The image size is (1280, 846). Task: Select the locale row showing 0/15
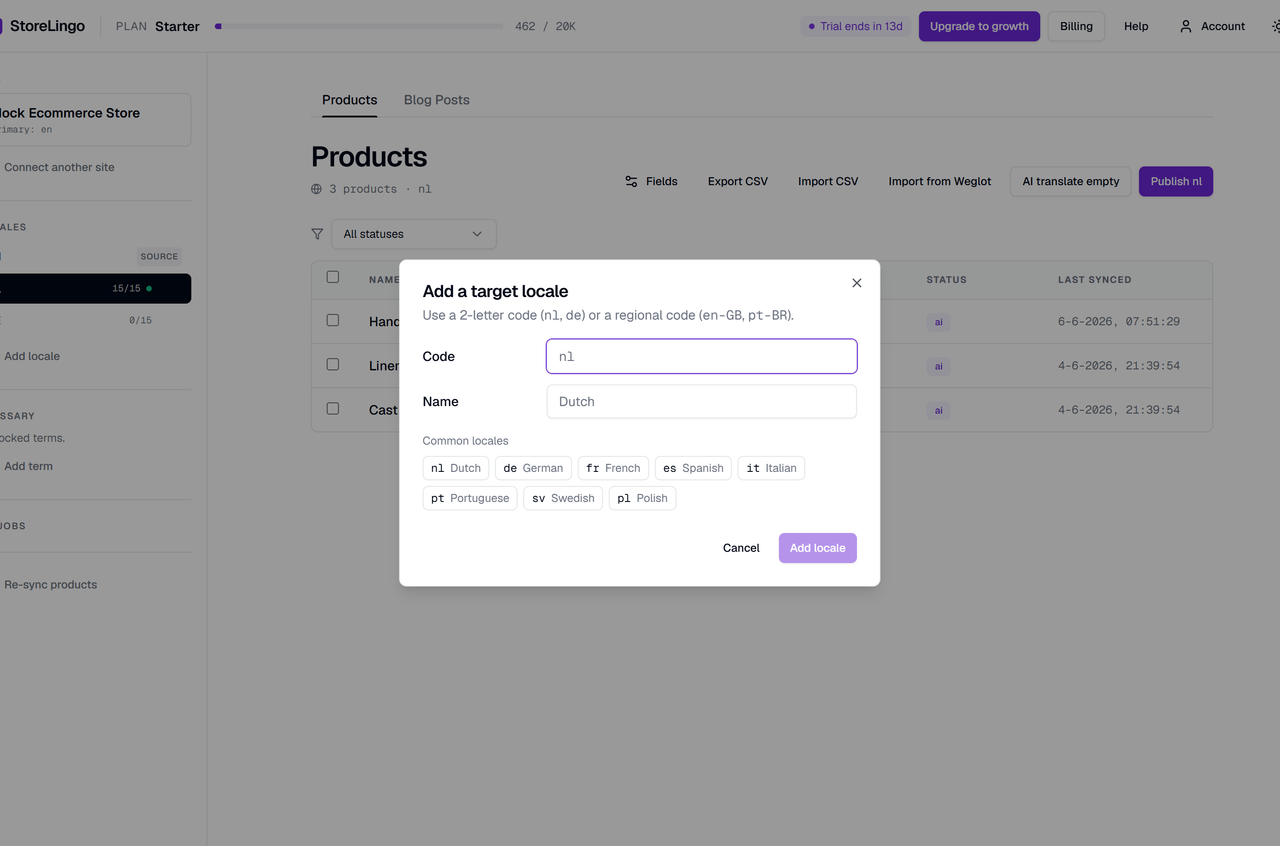95,320
